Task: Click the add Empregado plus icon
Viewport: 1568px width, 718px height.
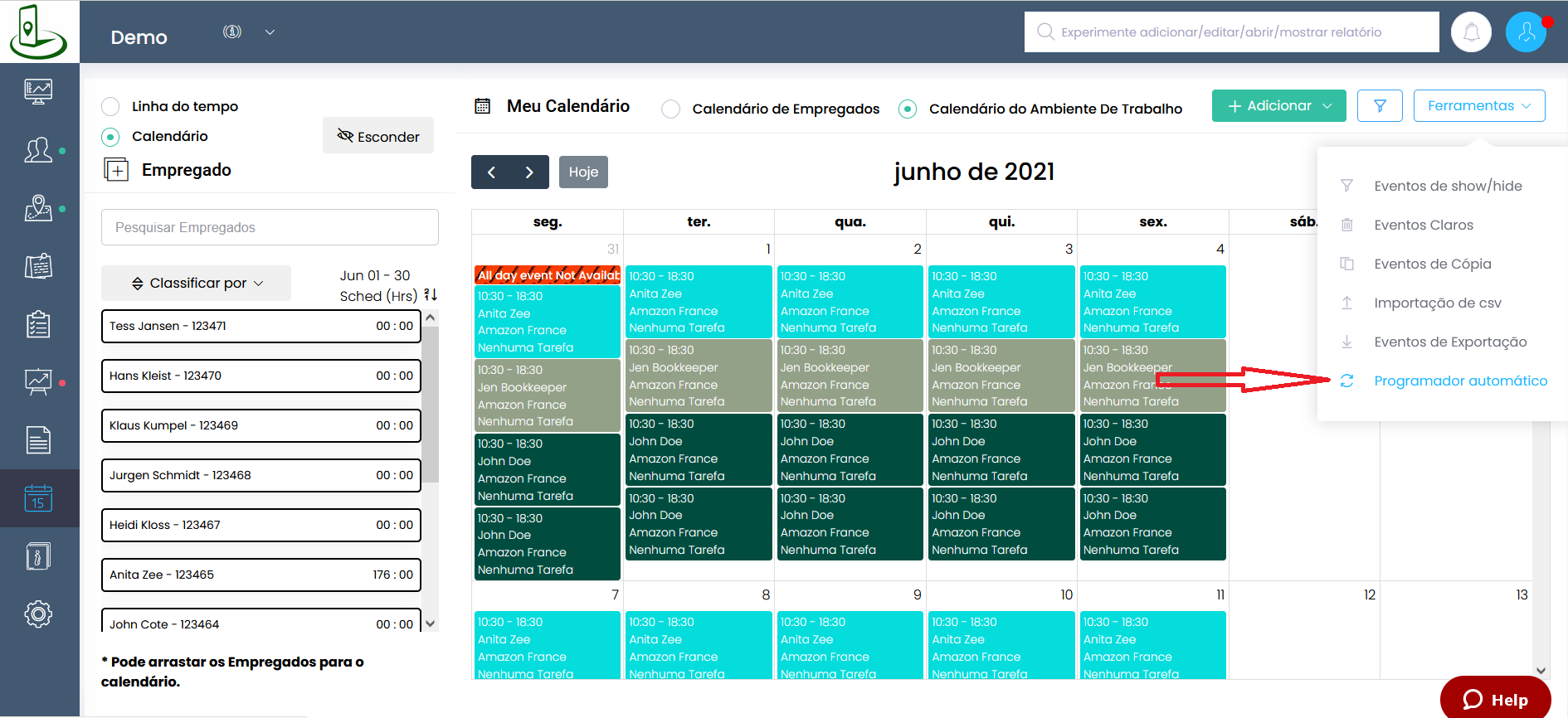Action: 116,170
